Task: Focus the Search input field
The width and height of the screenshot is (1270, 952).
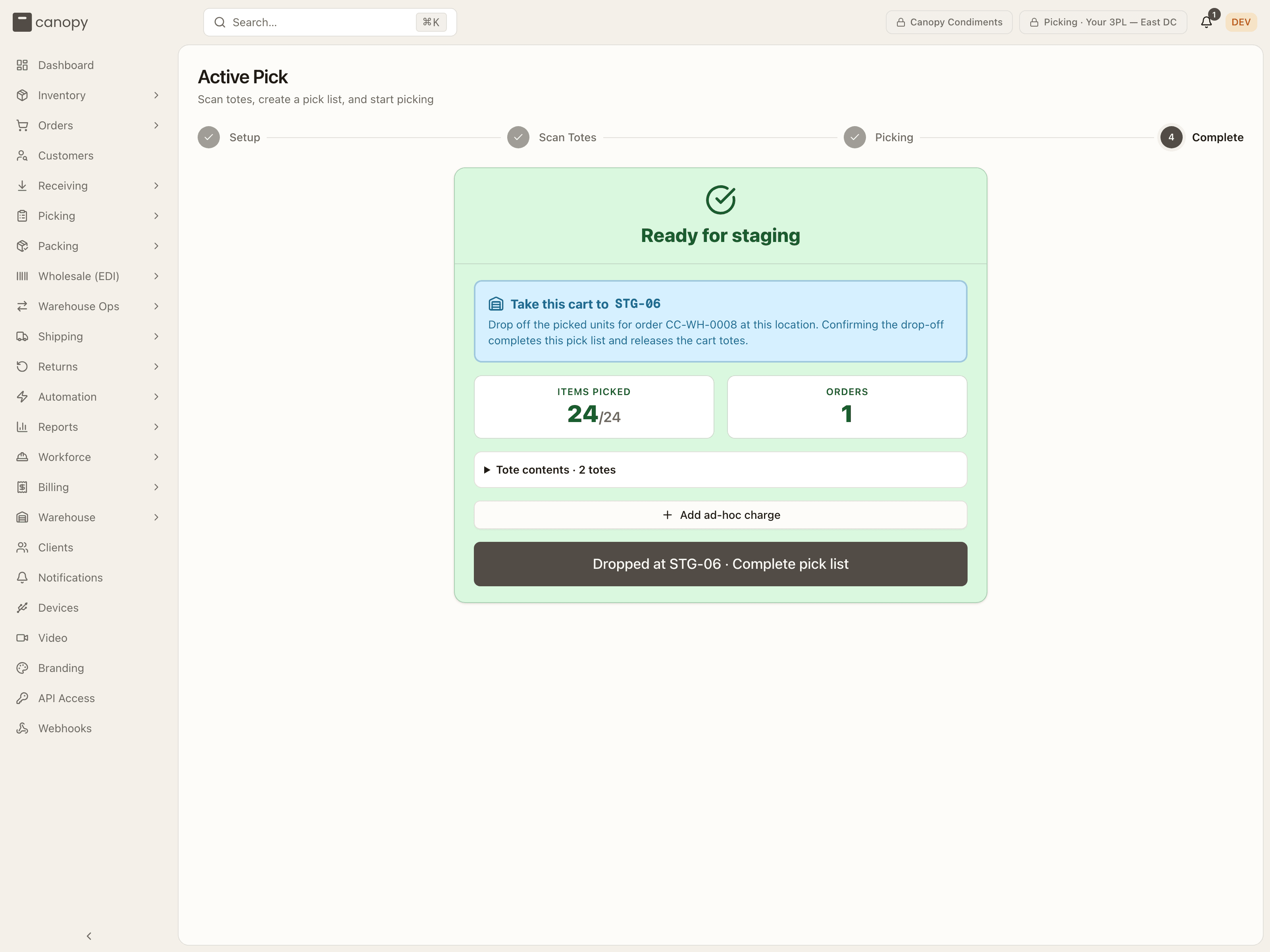Action: 330,22
